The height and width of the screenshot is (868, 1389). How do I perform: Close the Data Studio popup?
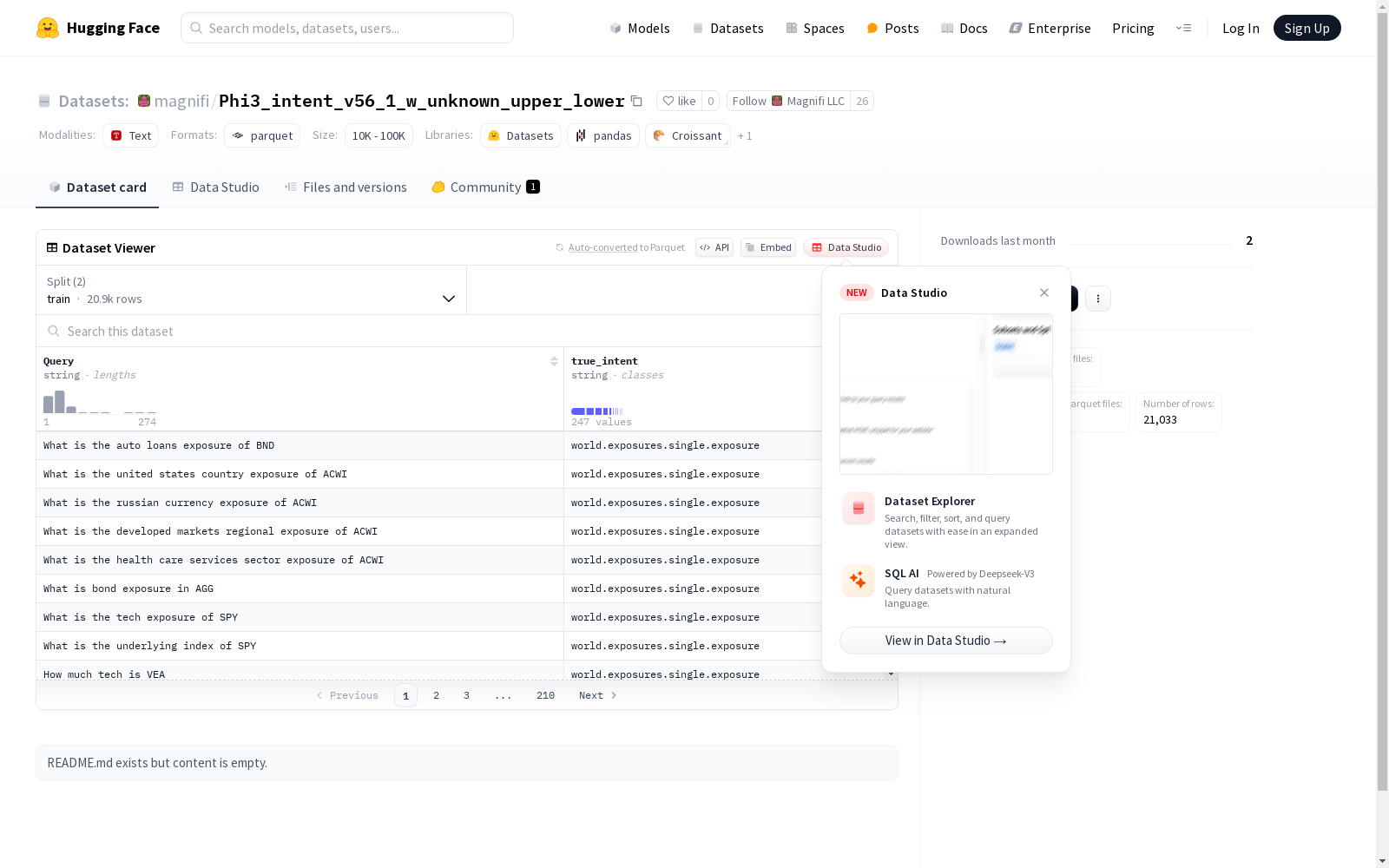[x=1044, y=293]
